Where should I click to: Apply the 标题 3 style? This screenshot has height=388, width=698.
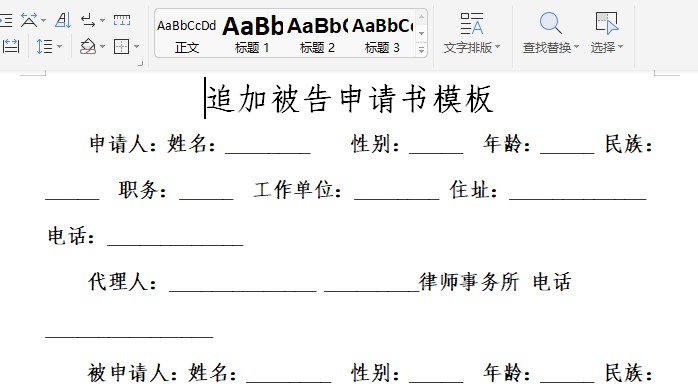coord(382,34)
